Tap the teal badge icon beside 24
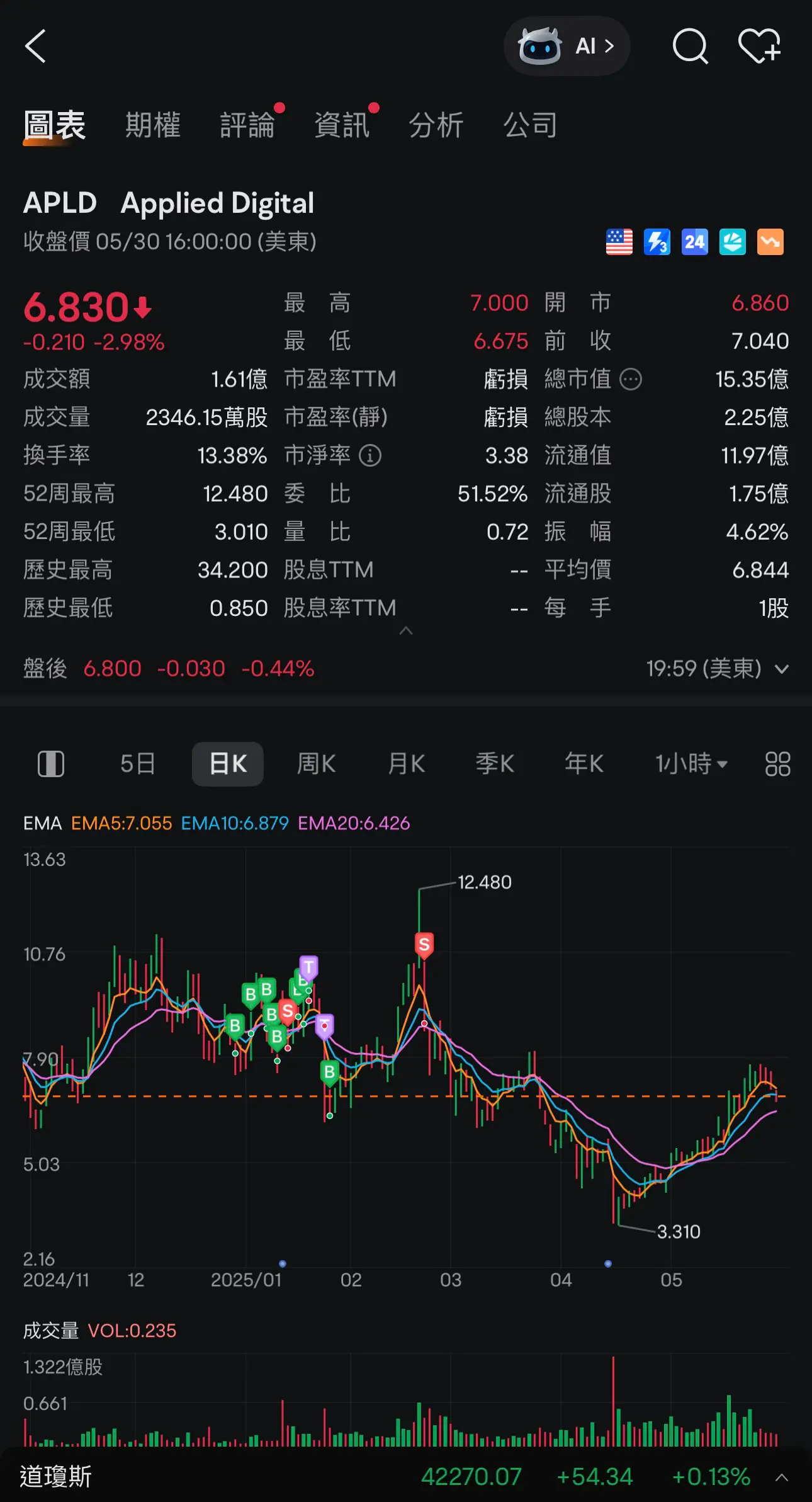The width and height of the screenshot is (812, 1502). [x=733, y=242]
